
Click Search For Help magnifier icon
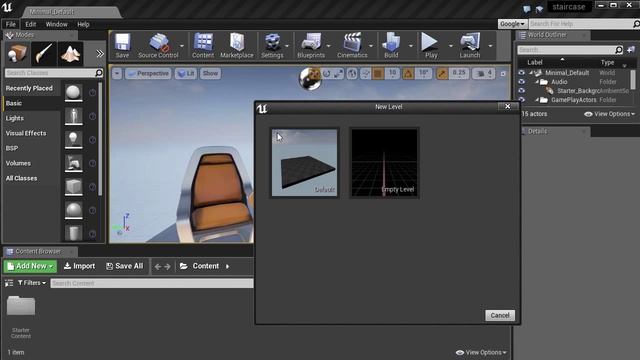(x=636, y=24)
